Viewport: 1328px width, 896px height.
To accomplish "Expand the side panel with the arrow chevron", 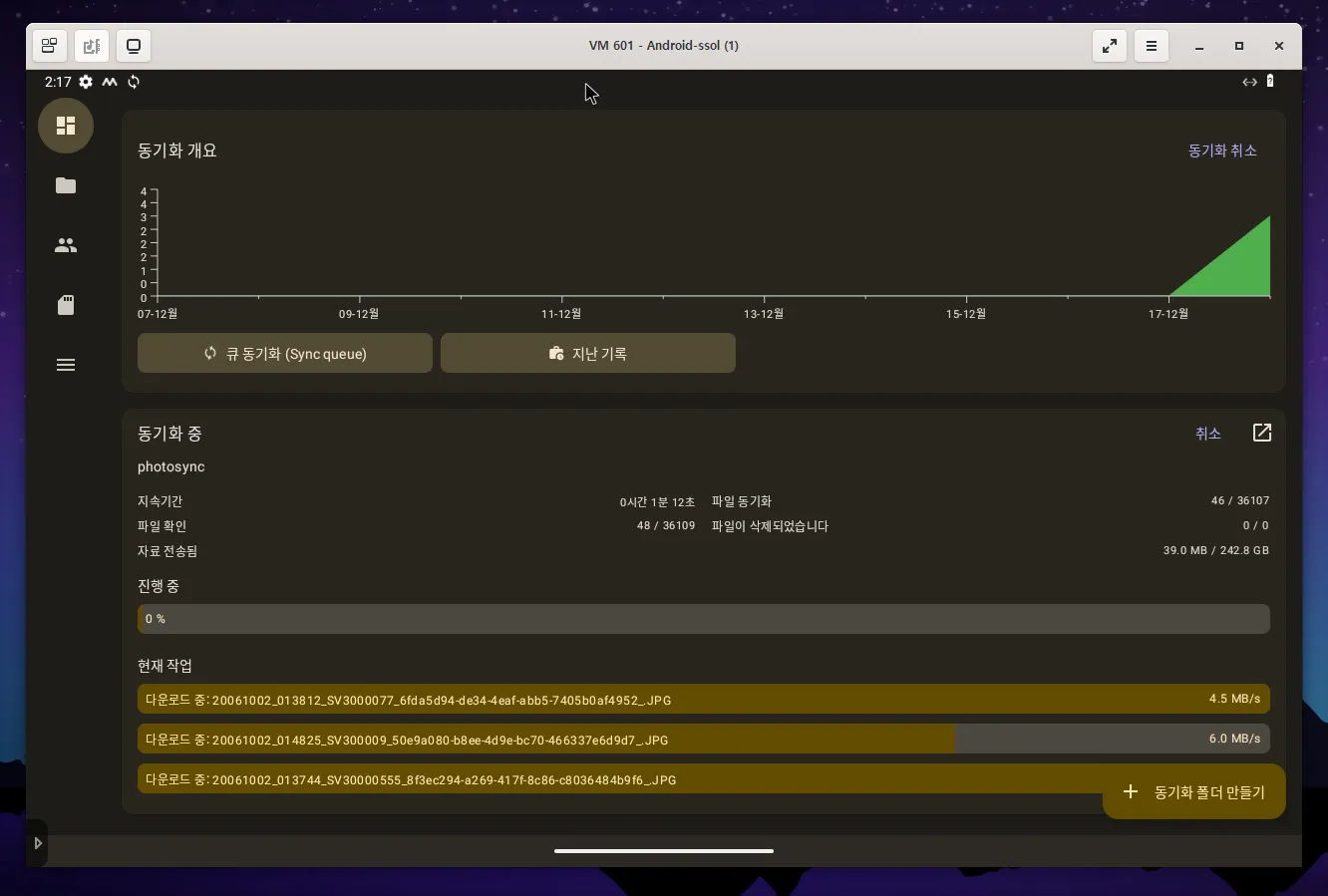I will [38, 842].
